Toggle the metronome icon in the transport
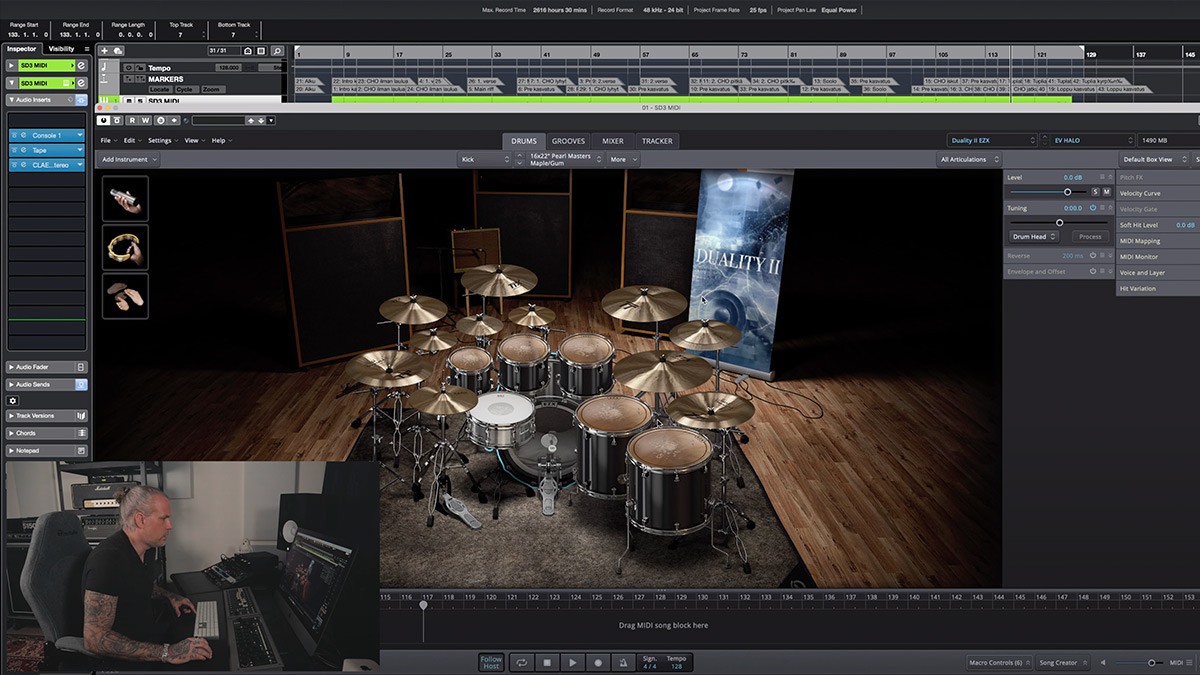 (x=623, y=662)
